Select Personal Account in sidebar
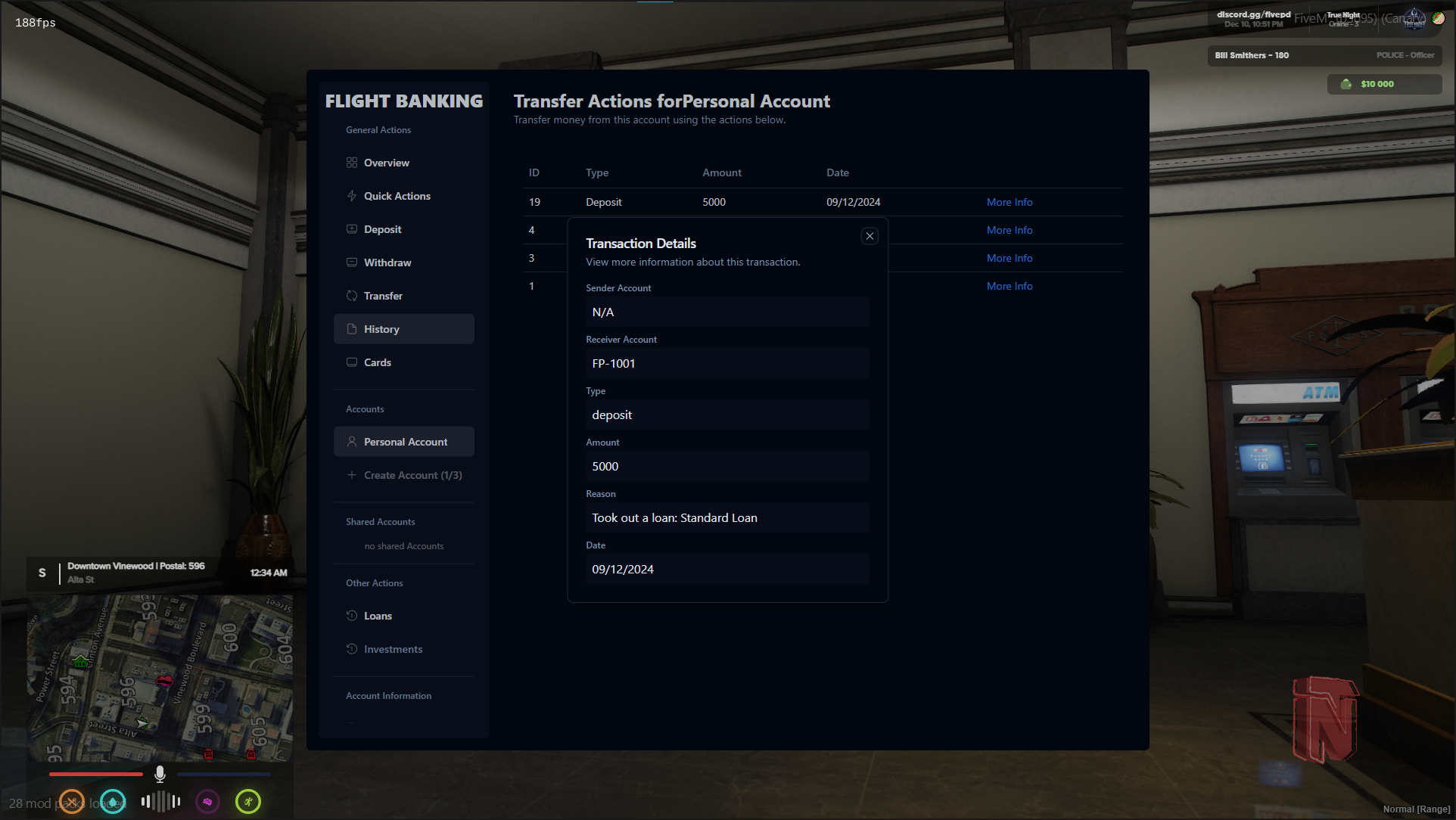The width and height of the screenshot is (1456, 820). (404, 442)
